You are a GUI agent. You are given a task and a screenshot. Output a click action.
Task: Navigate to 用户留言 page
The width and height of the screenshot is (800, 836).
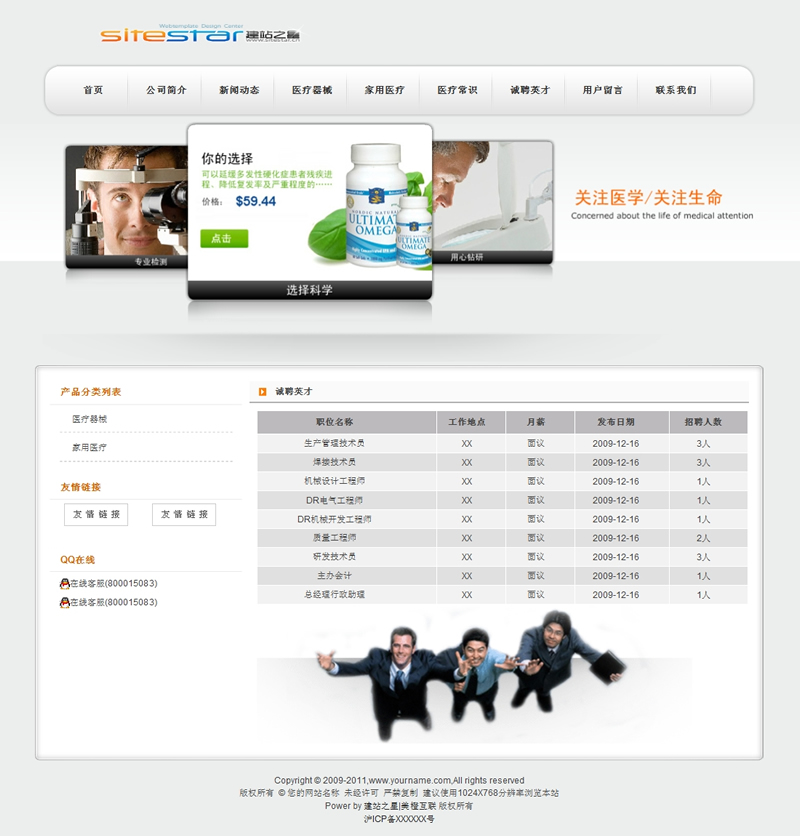point(603,90)
